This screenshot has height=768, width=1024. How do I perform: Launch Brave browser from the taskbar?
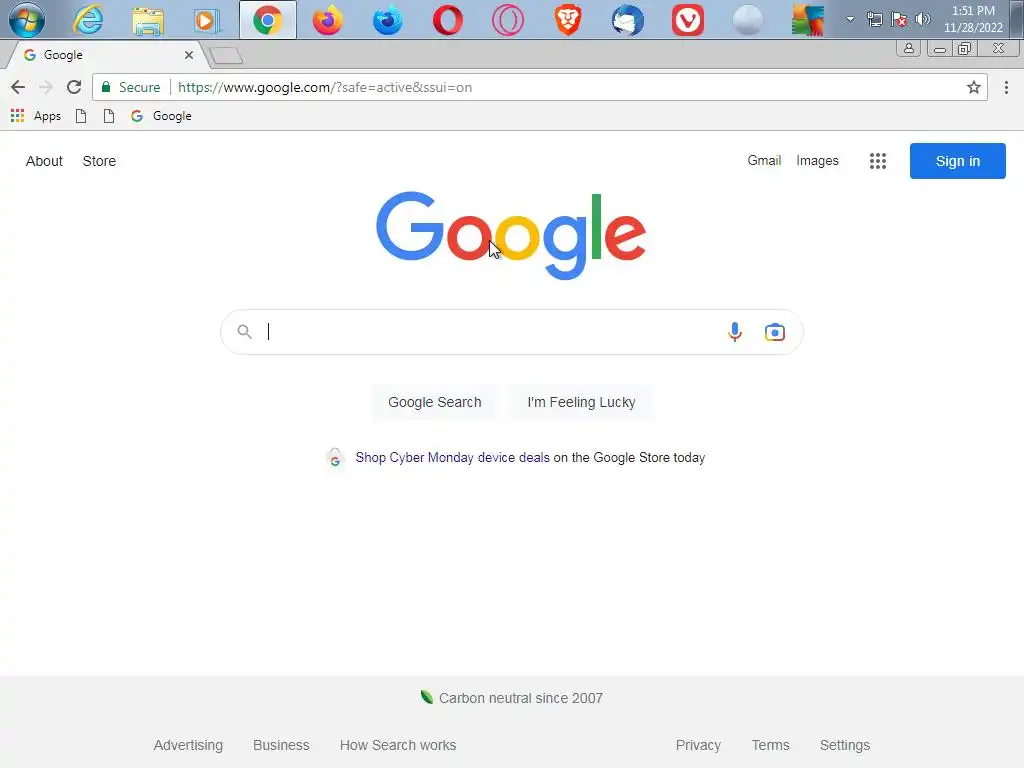pyautogui.click(x=568, y=20)
